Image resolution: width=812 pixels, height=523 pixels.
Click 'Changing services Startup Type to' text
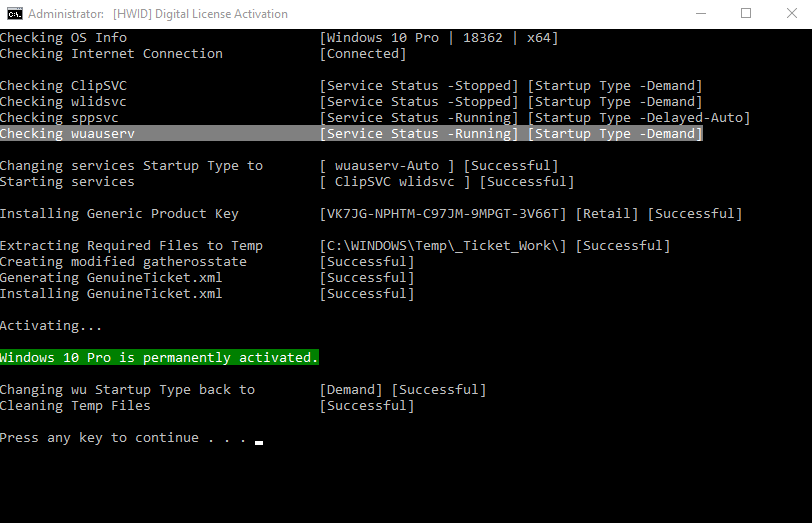[132, 166]
